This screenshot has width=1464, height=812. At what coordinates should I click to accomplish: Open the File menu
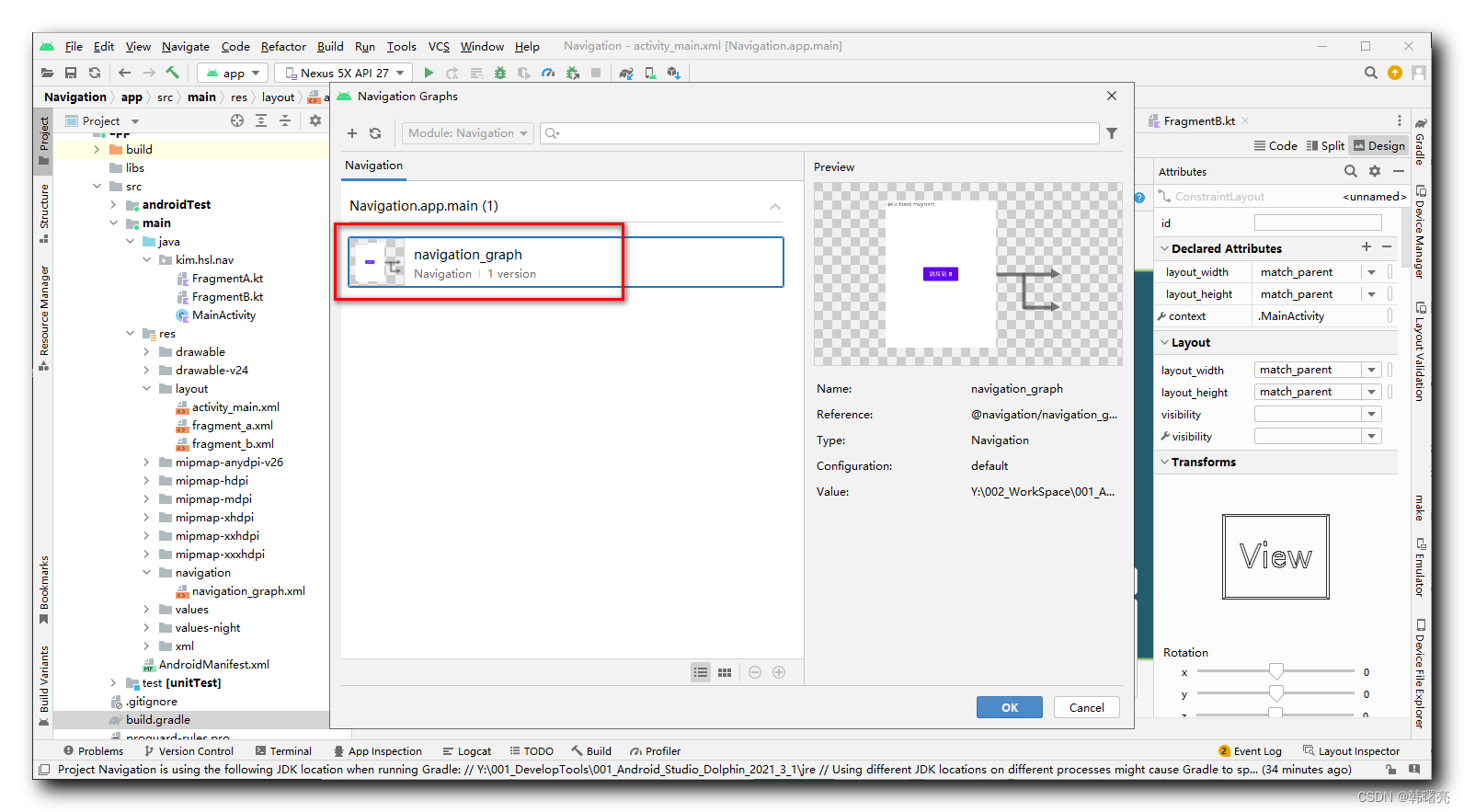[74, 46]
